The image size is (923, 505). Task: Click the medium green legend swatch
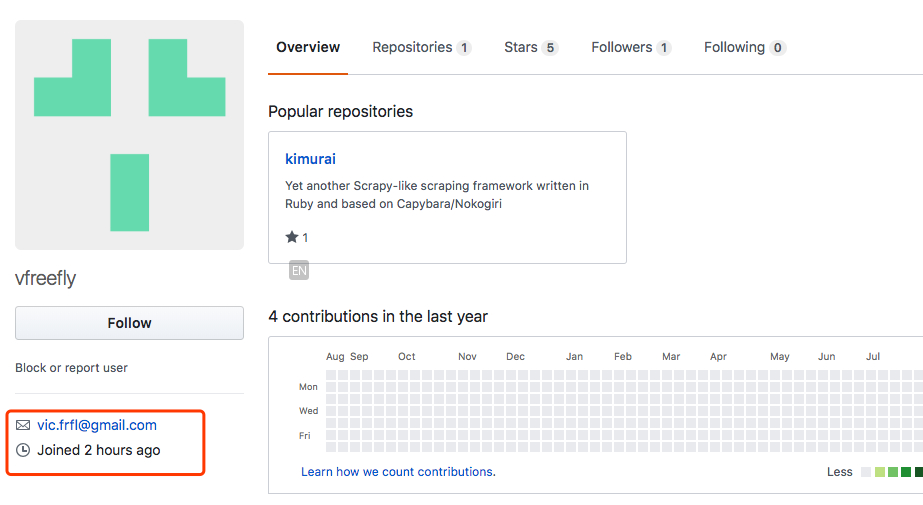pyautogui.click(x=893, y=472)
